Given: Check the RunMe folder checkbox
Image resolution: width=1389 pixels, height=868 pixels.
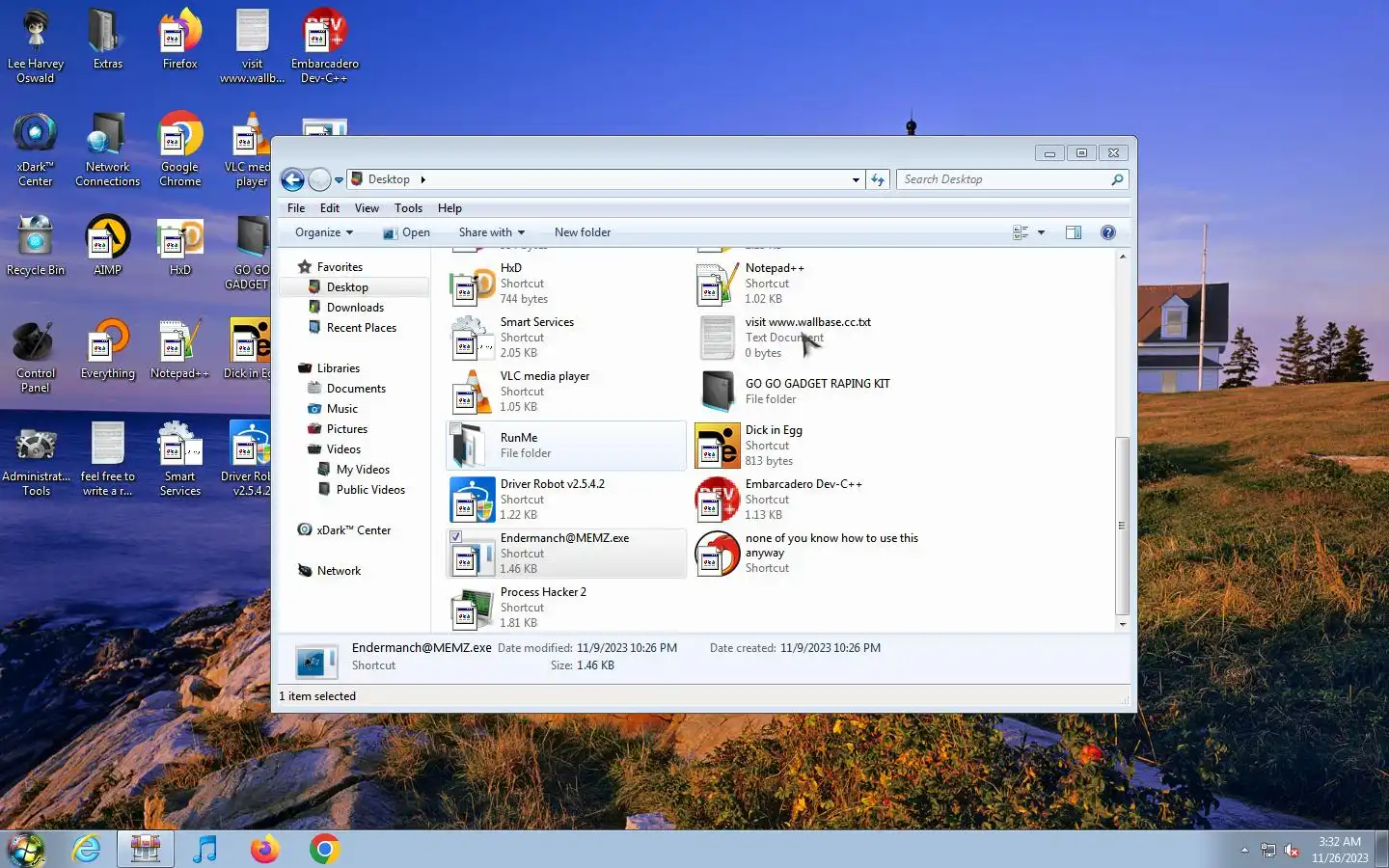Looking at the screenshot, I should pos(456,429).
